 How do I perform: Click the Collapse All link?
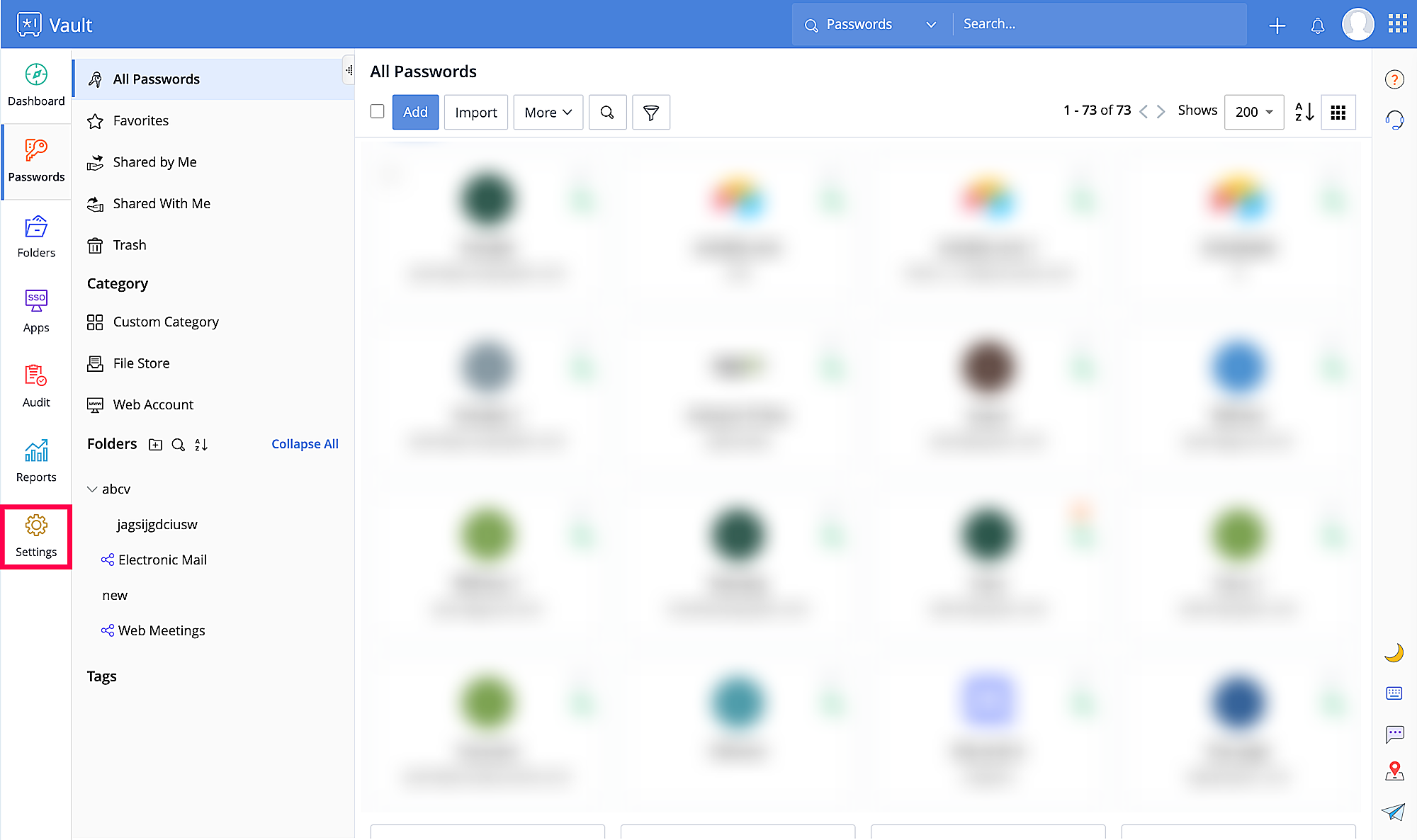pyautogui.click(x=305, y=444)
